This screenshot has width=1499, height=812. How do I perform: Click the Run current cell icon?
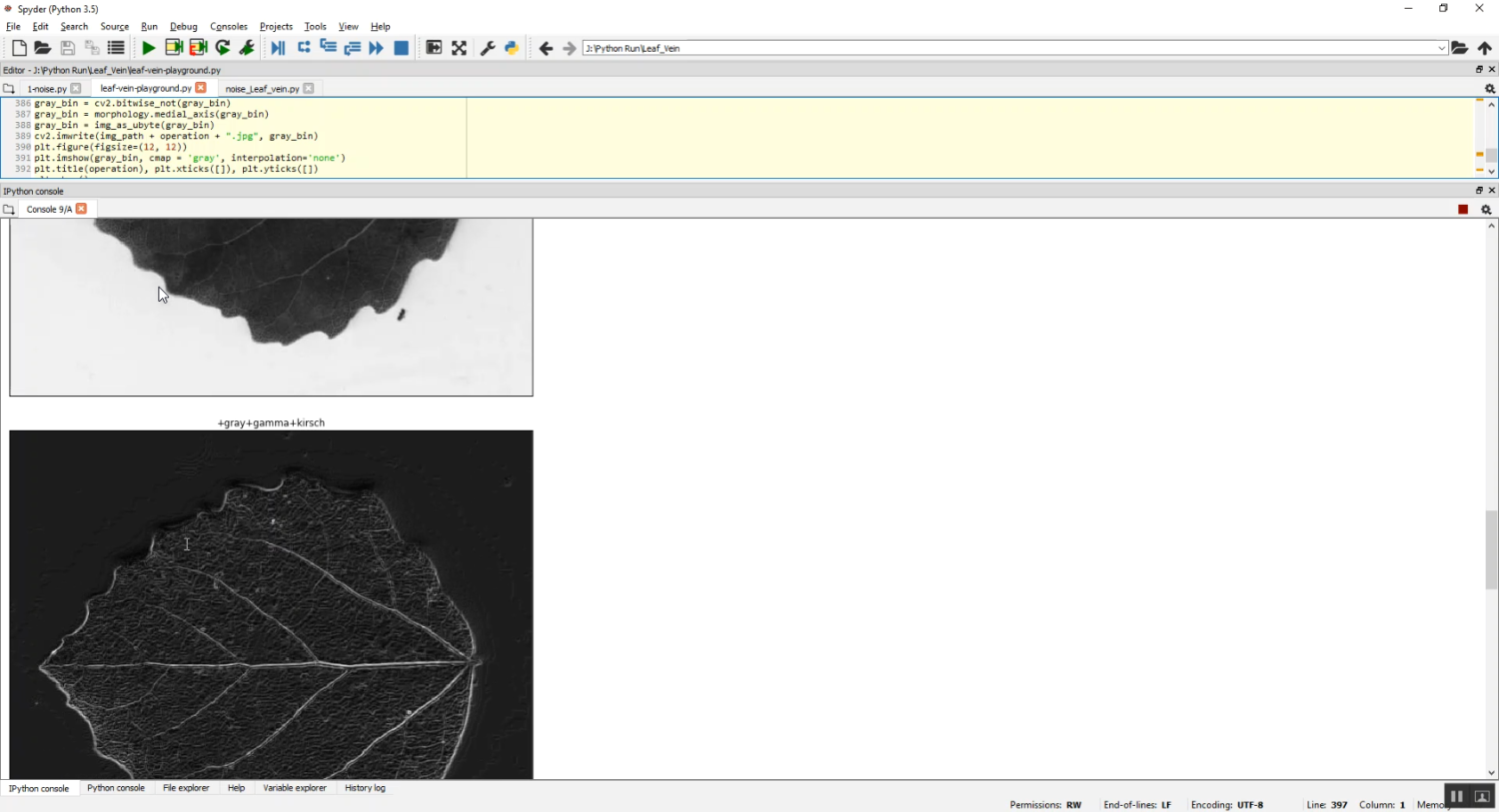pyautogui.click(x=174, y=48)
